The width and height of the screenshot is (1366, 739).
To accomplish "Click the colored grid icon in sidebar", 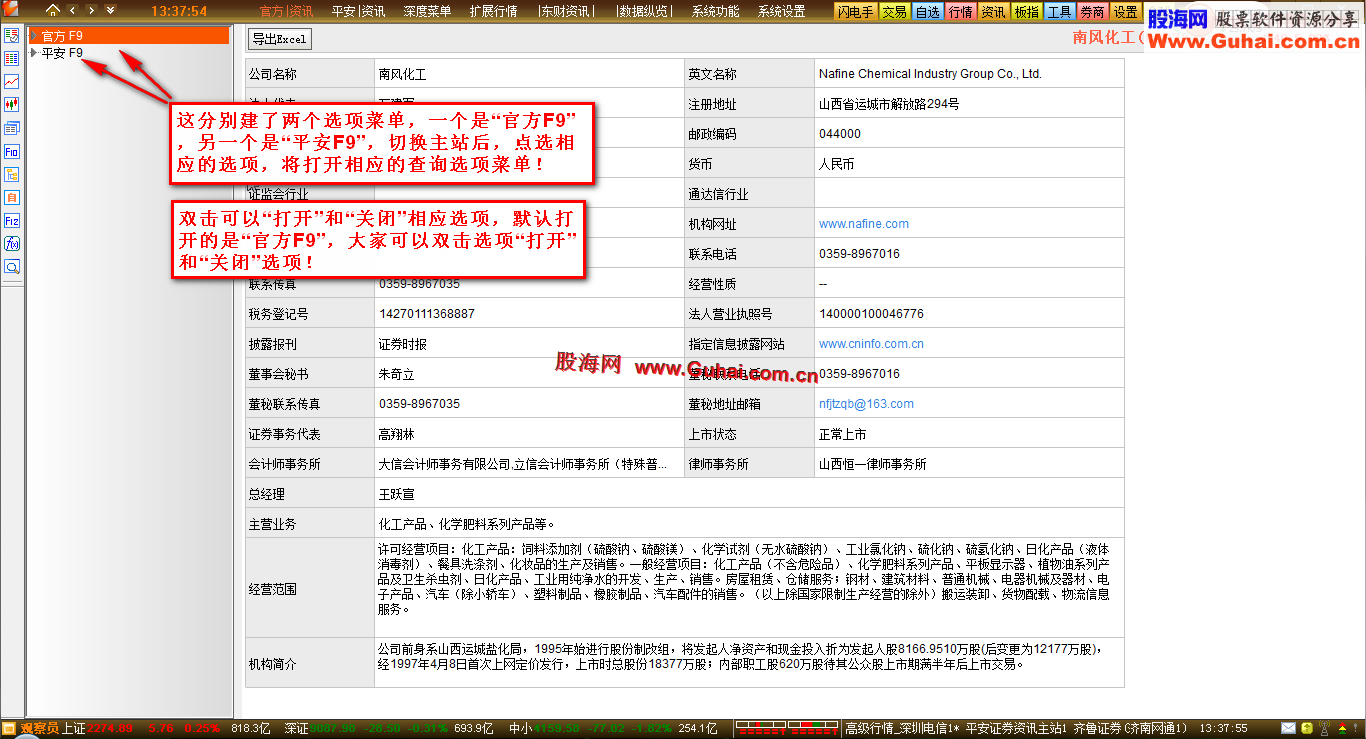I will [12, 59].
